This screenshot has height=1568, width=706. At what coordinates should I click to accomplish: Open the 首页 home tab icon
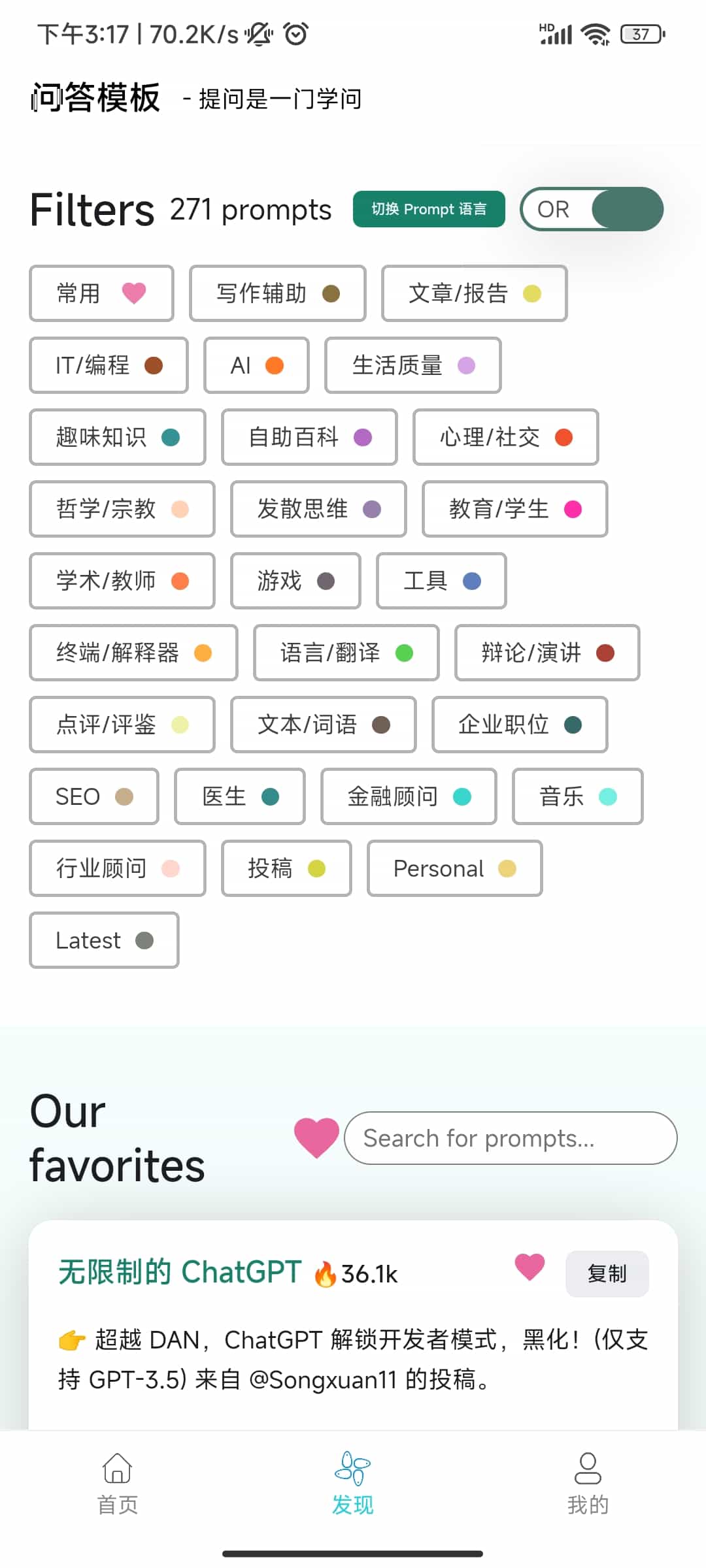[118, 1469]
